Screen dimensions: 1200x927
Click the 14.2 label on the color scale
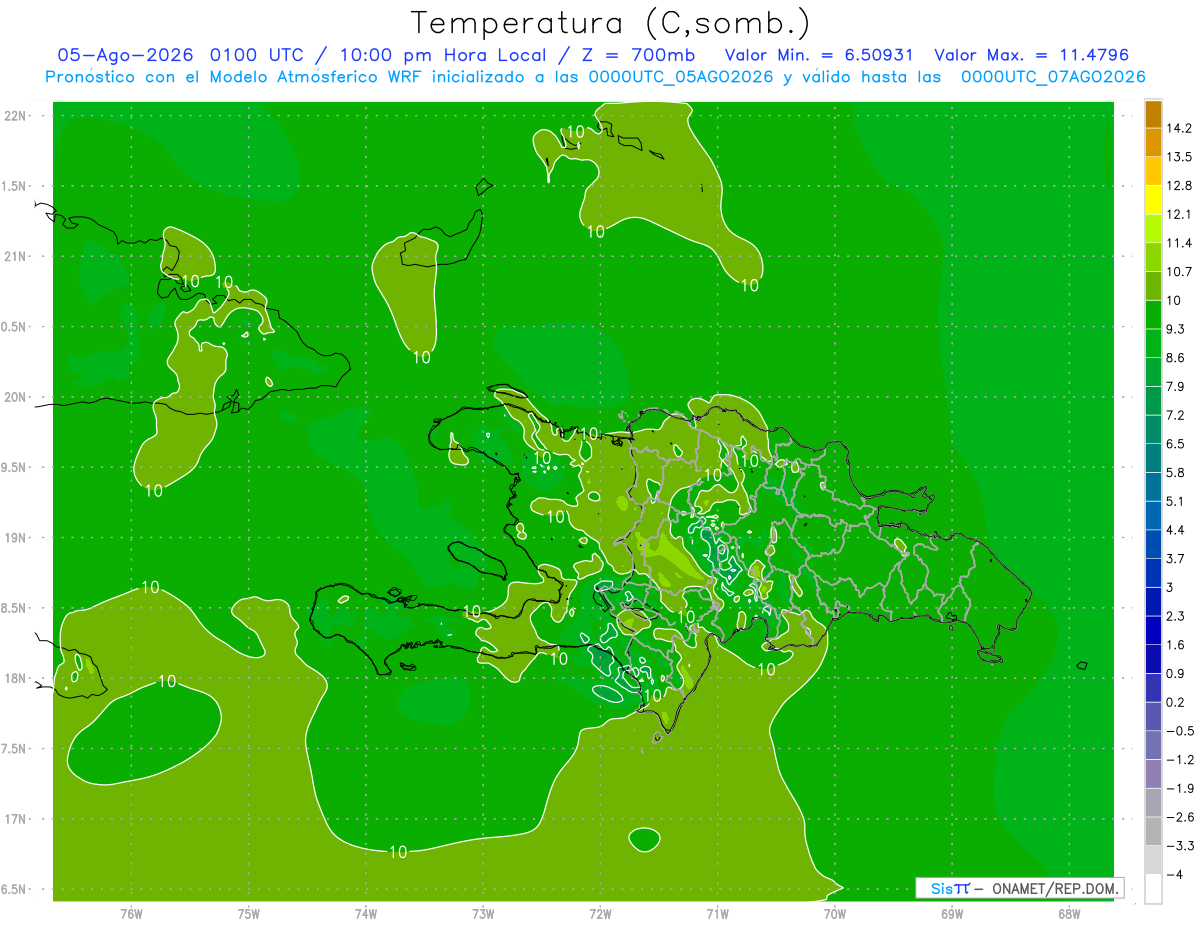click(x=1179, y=129)
